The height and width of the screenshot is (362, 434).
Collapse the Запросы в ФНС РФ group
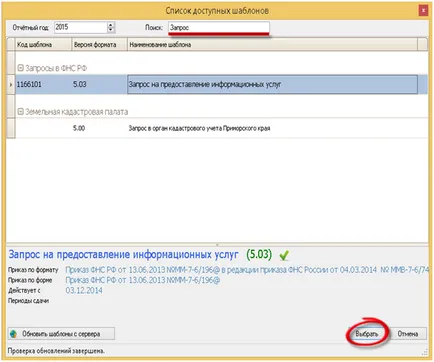[x=20, y=68]
